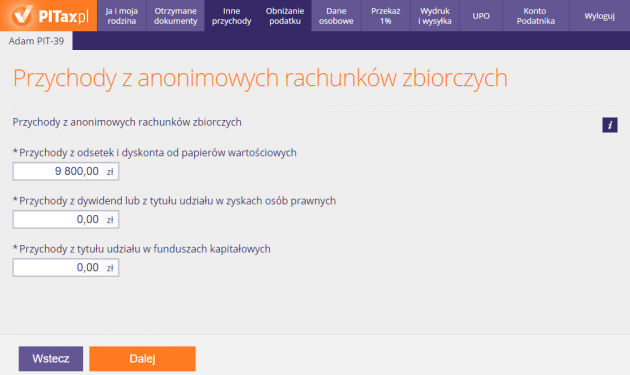
Task: Open Konto Podatnika section
Action: 536,16
